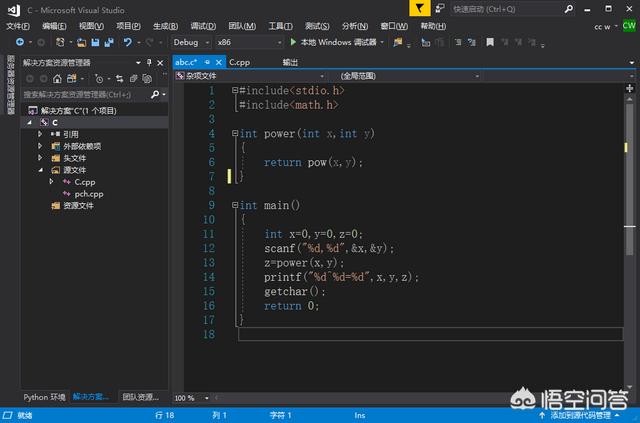The width and height of the screenshot is (640, 423).
Task: Click the send feedback icon
Action: tap(440, 9)
